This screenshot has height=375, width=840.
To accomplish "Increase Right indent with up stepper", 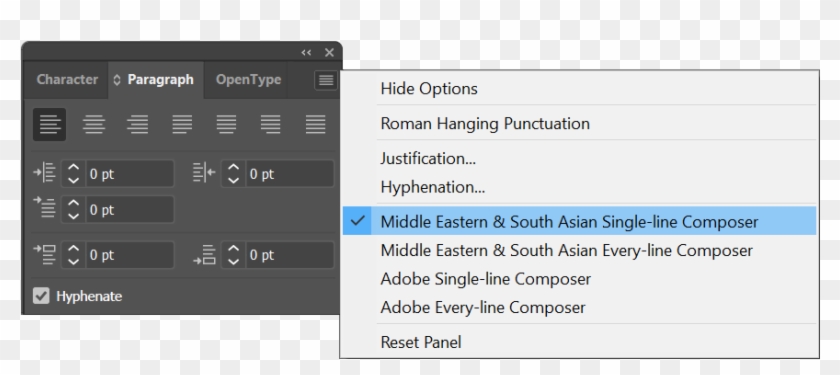I will click(x=233, y=167).
